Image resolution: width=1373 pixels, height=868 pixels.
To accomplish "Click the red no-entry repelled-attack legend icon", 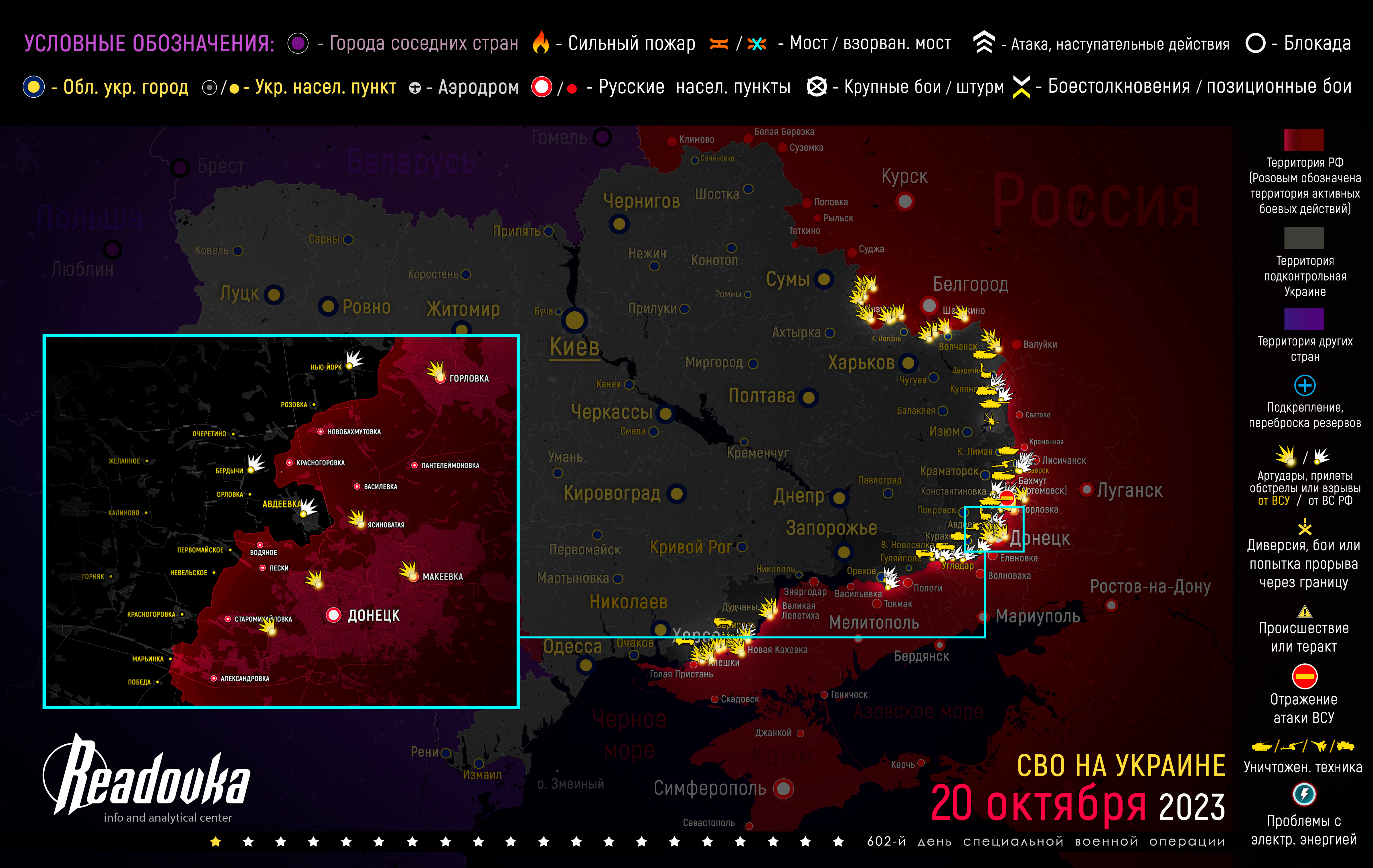I will point(1305,677).
